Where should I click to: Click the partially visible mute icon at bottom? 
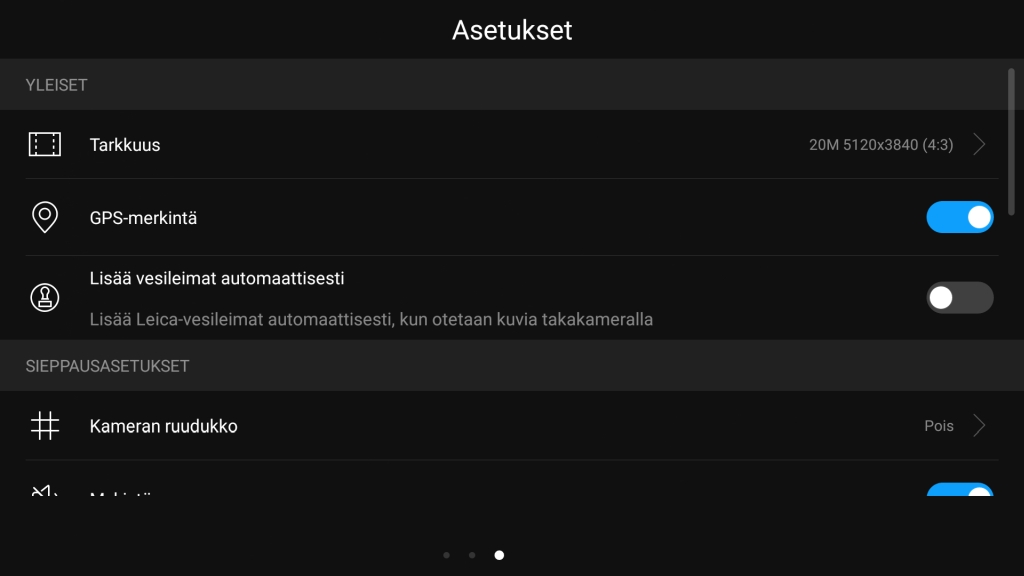coord(44,492)
